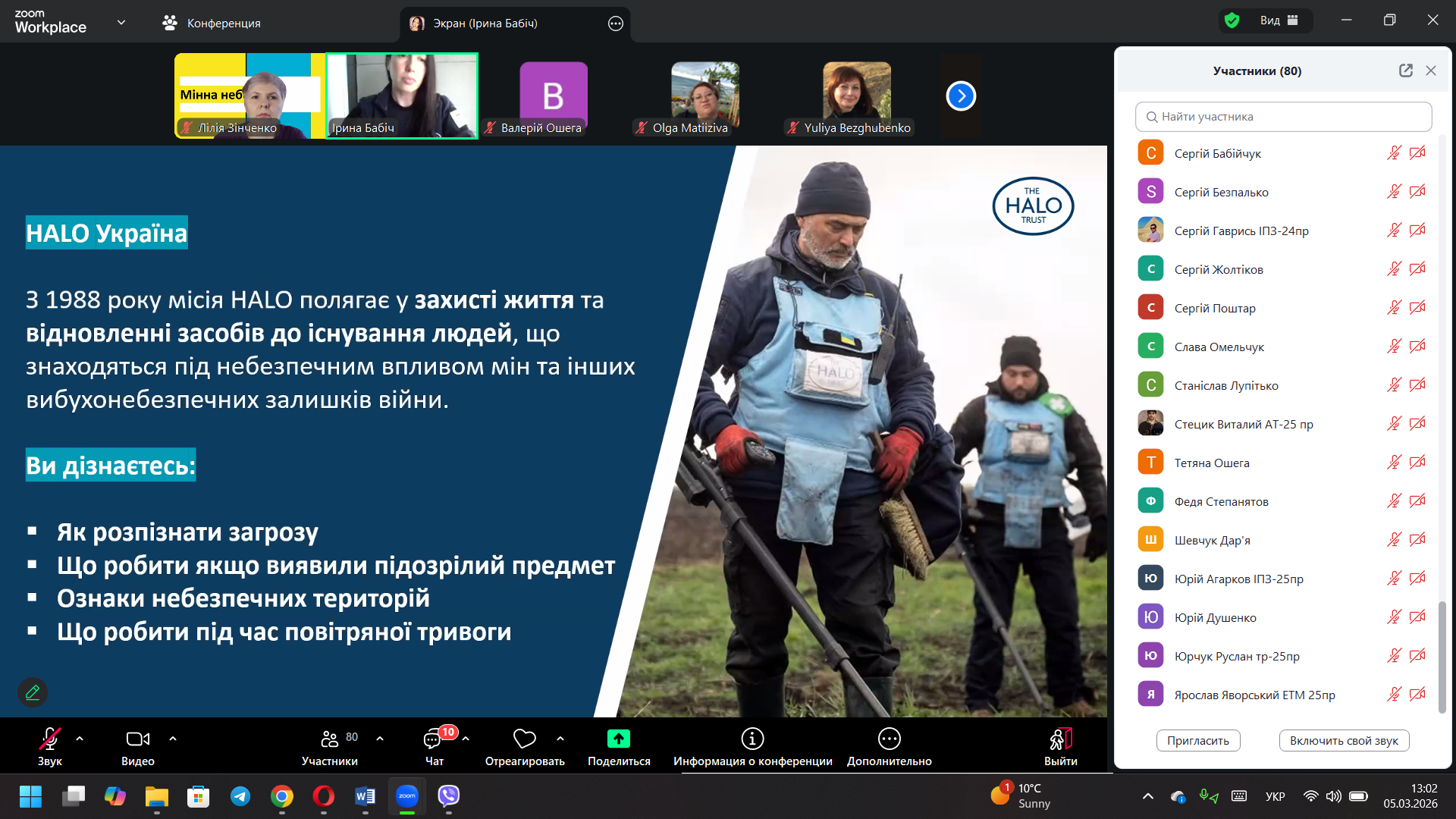Open video settings via the Видео chevron
The image size is (1456, 819).
[x=172, y=738]
